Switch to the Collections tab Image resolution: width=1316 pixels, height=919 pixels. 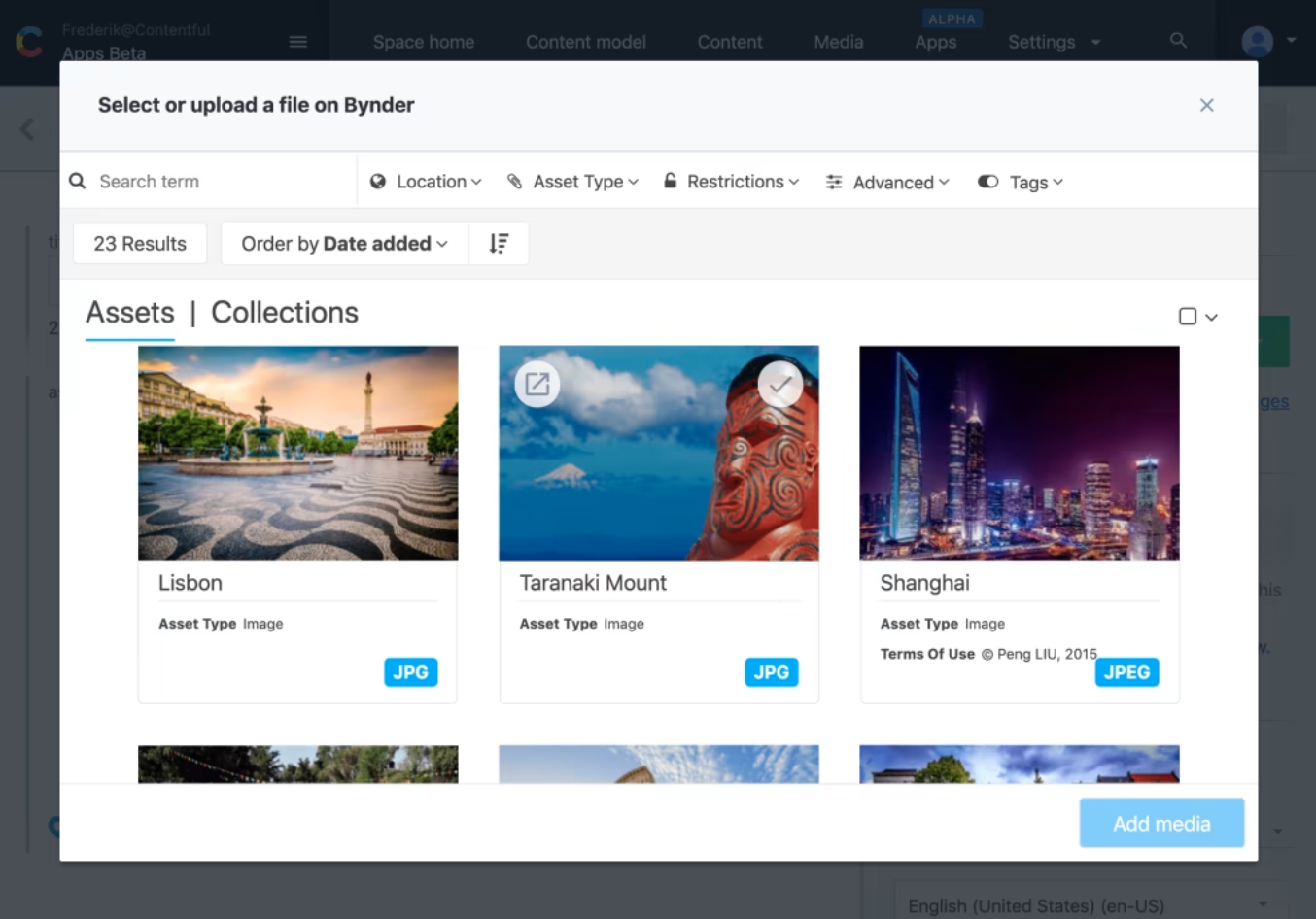284,312
